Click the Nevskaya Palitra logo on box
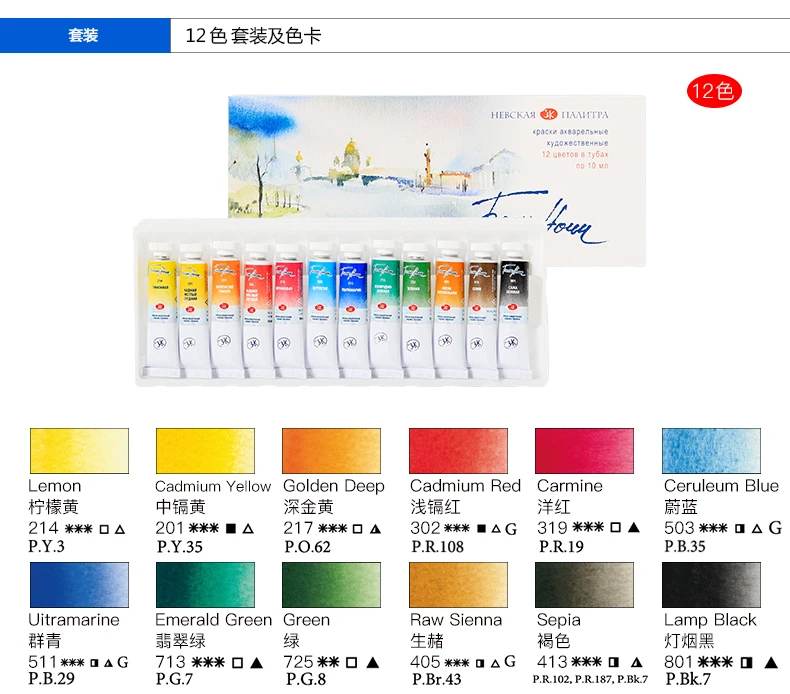790x694 pixels. coord(549,114)
